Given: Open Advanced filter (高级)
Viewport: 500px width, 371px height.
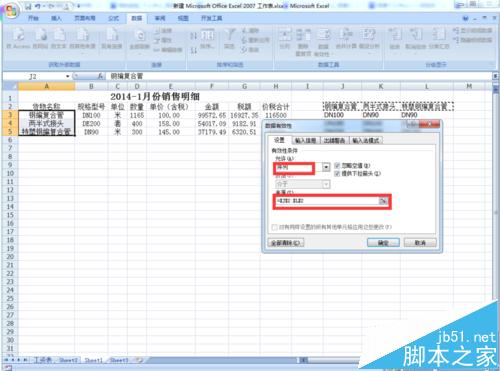Looking at the screenshot, I should pyautogui.click(x=250, y=50).
